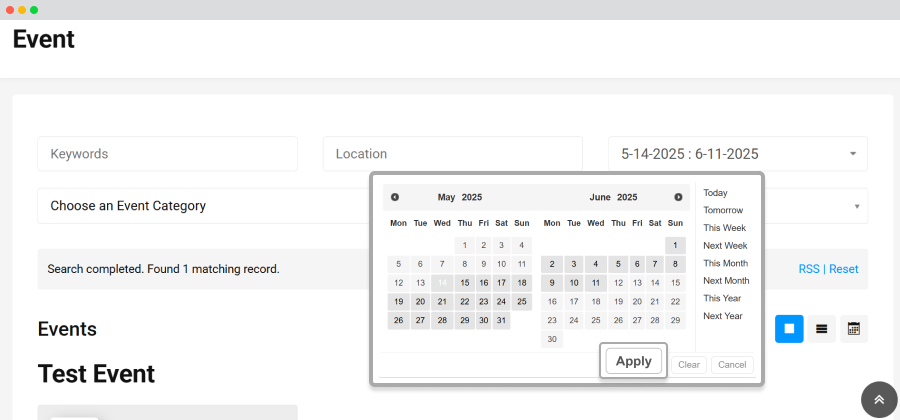Click Clear in date picker
The width and height of the screenshot is (900, 420).
click(689, 365)
